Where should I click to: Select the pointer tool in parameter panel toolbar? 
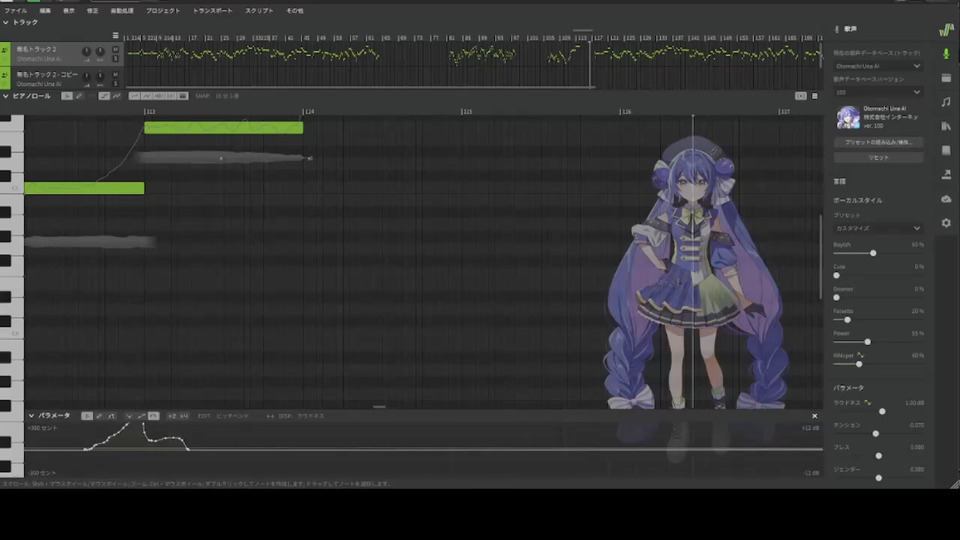point(87,416)
